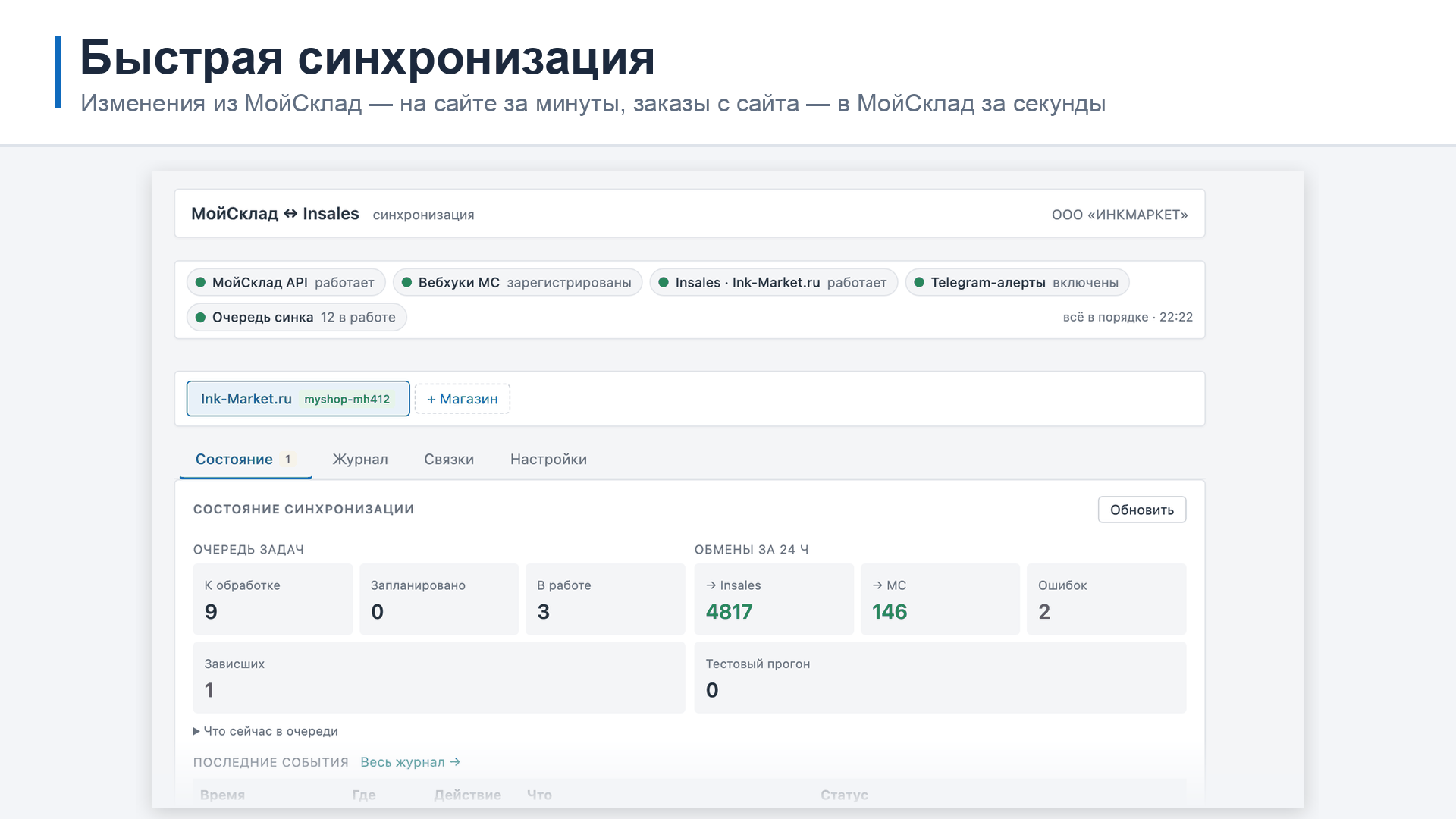
Task: Click the → МС value 146
Action: [x=890, y=612]
